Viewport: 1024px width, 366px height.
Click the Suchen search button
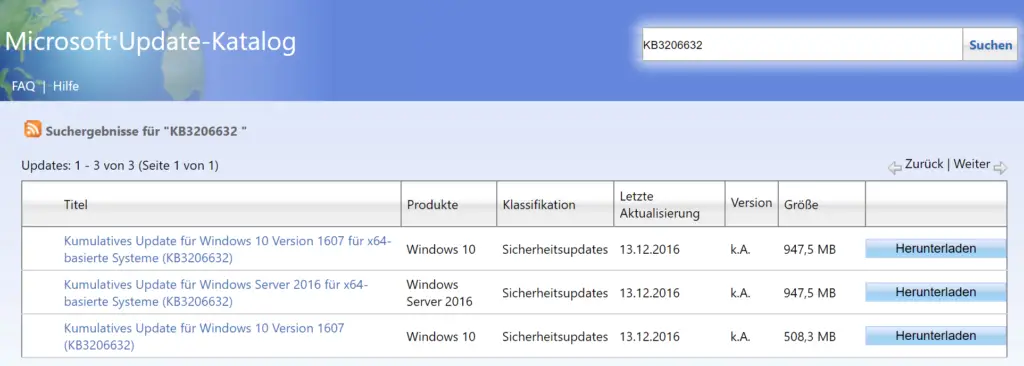[x=990, y=44]
